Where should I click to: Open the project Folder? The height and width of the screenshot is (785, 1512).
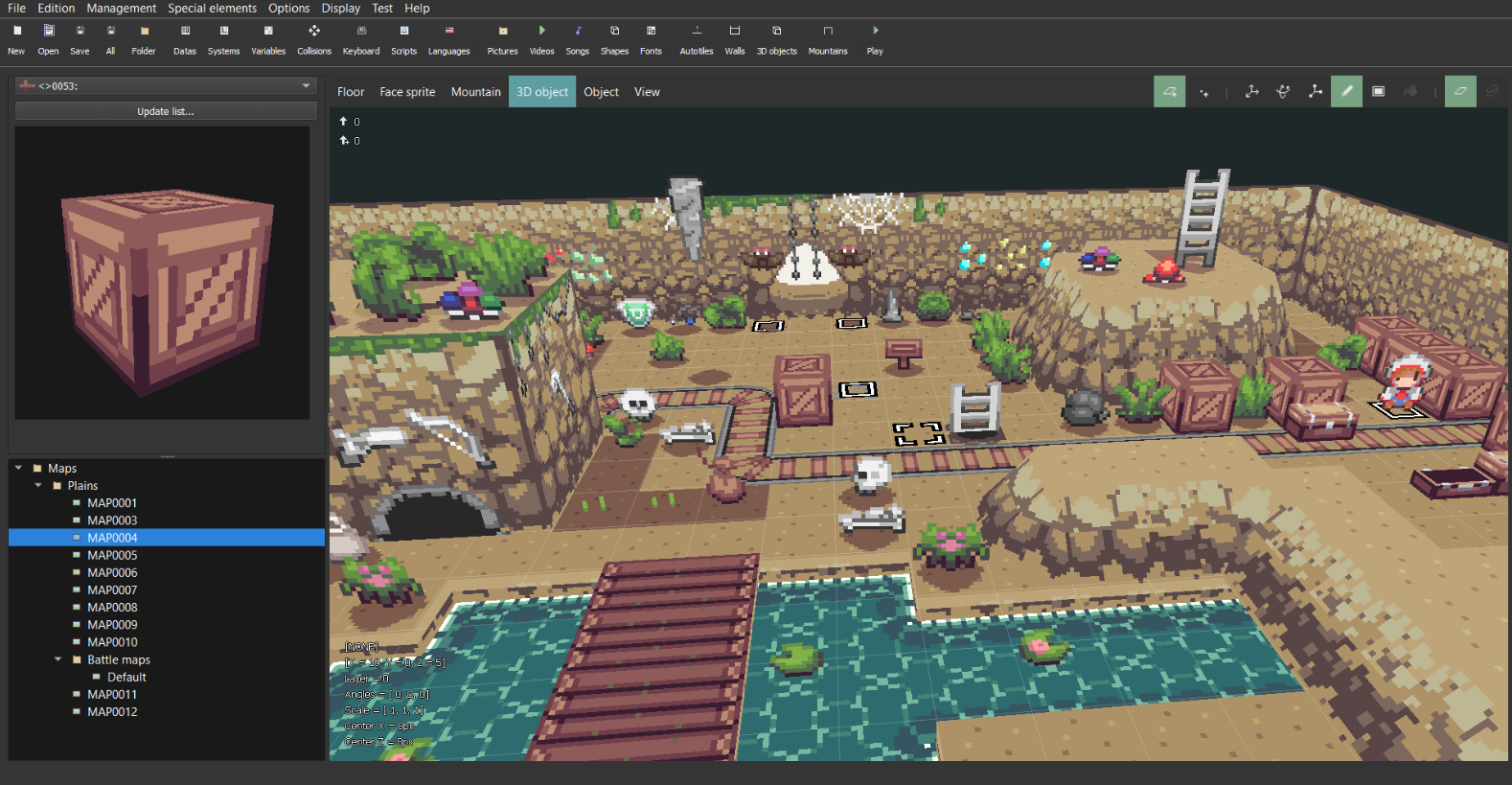(x=144, y=39)
